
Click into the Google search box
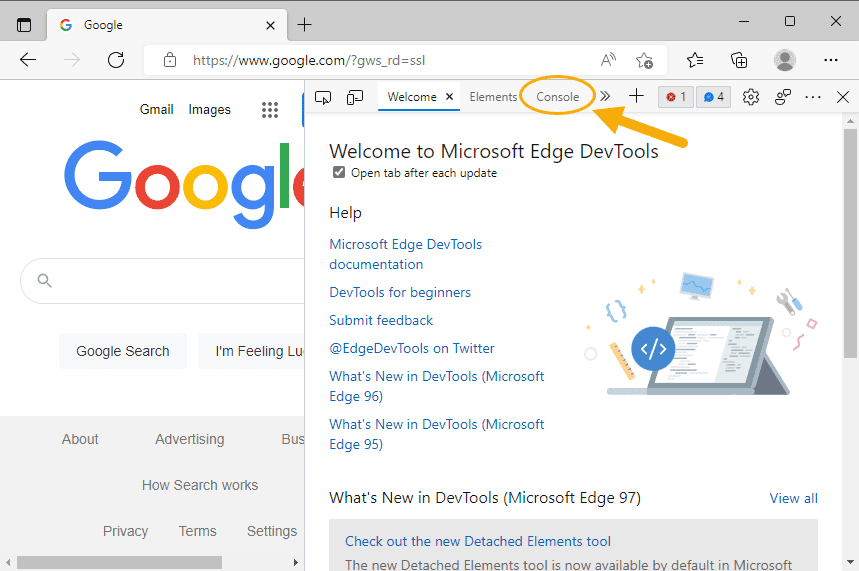[163, 281]
